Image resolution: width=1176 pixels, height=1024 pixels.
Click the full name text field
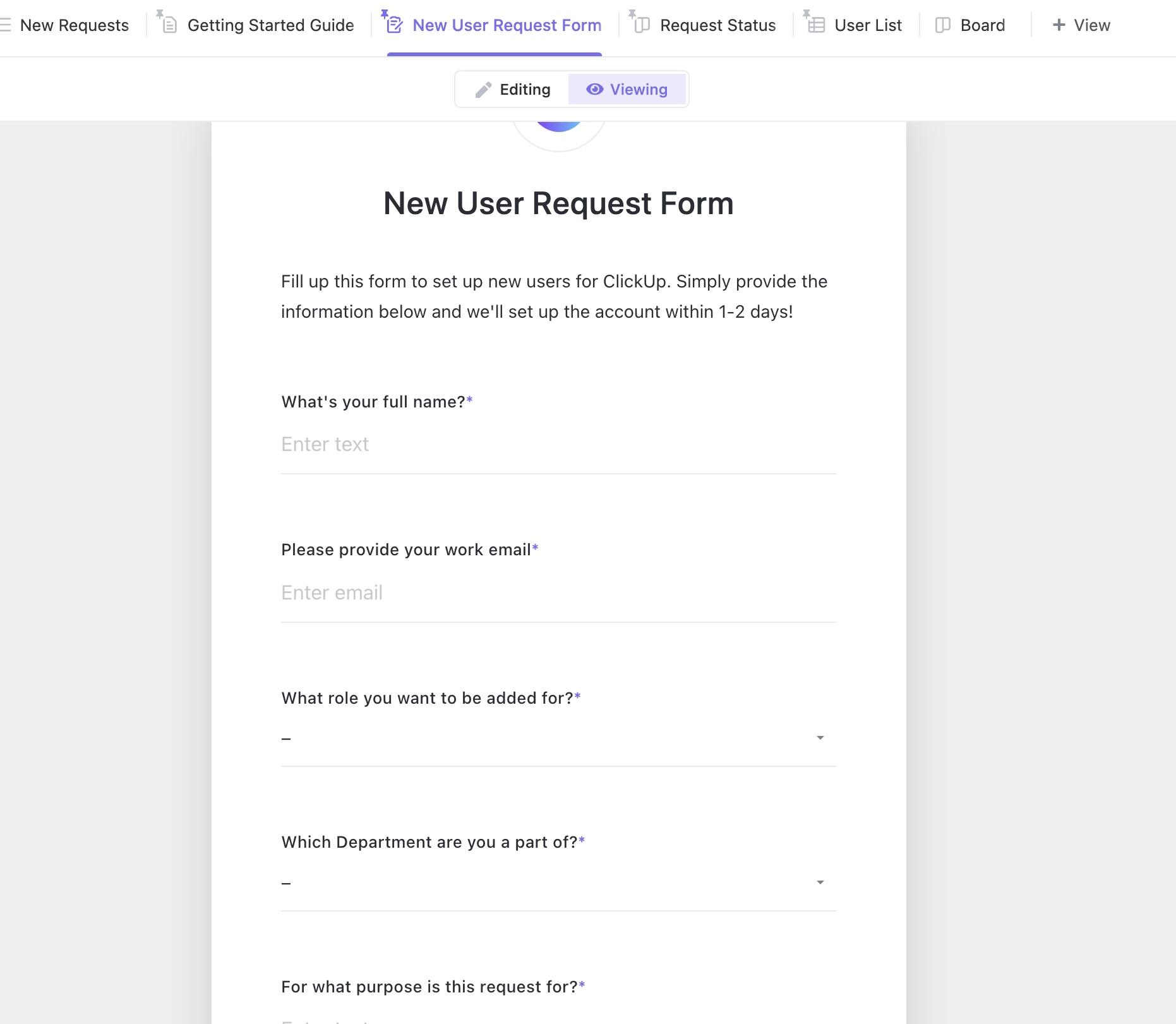(x=558, y=445)
